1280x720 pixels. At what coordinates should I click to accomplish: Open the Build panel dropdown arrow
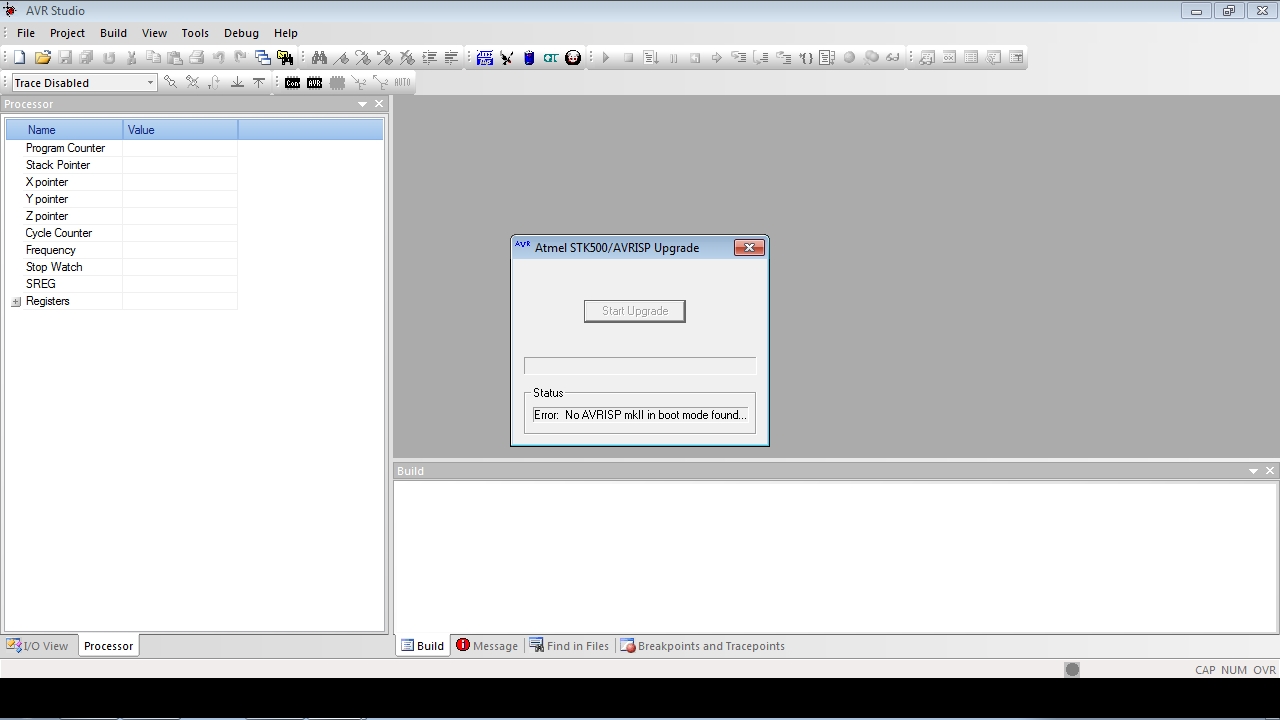(x=1253, y=471)
